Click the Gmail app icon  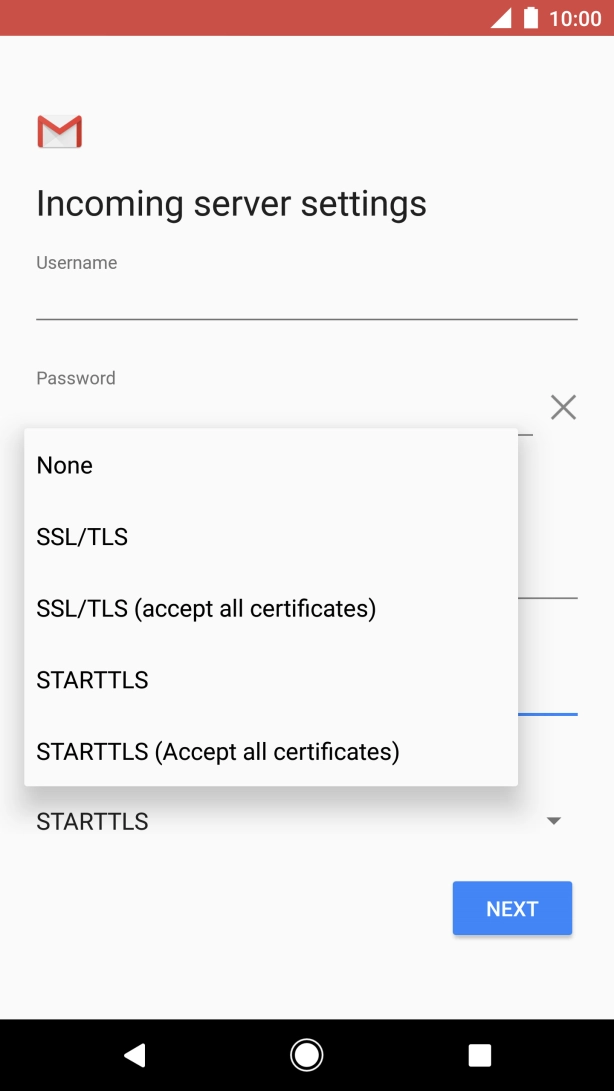click(59, 131)
